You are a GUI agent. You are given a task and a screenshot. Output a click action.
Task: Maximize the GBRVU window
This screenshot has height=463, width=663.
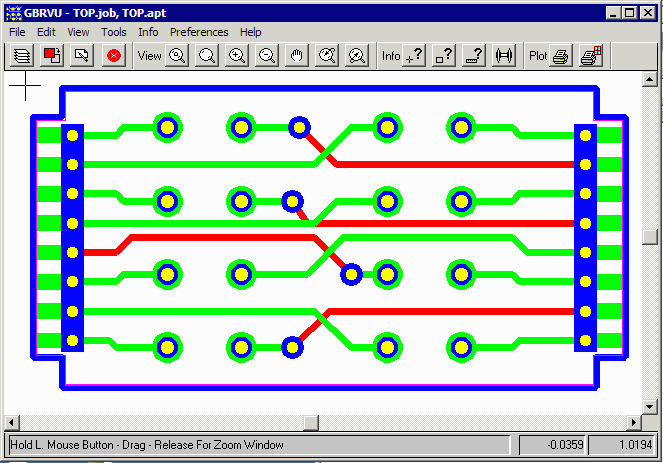click(x=629, y=13)
